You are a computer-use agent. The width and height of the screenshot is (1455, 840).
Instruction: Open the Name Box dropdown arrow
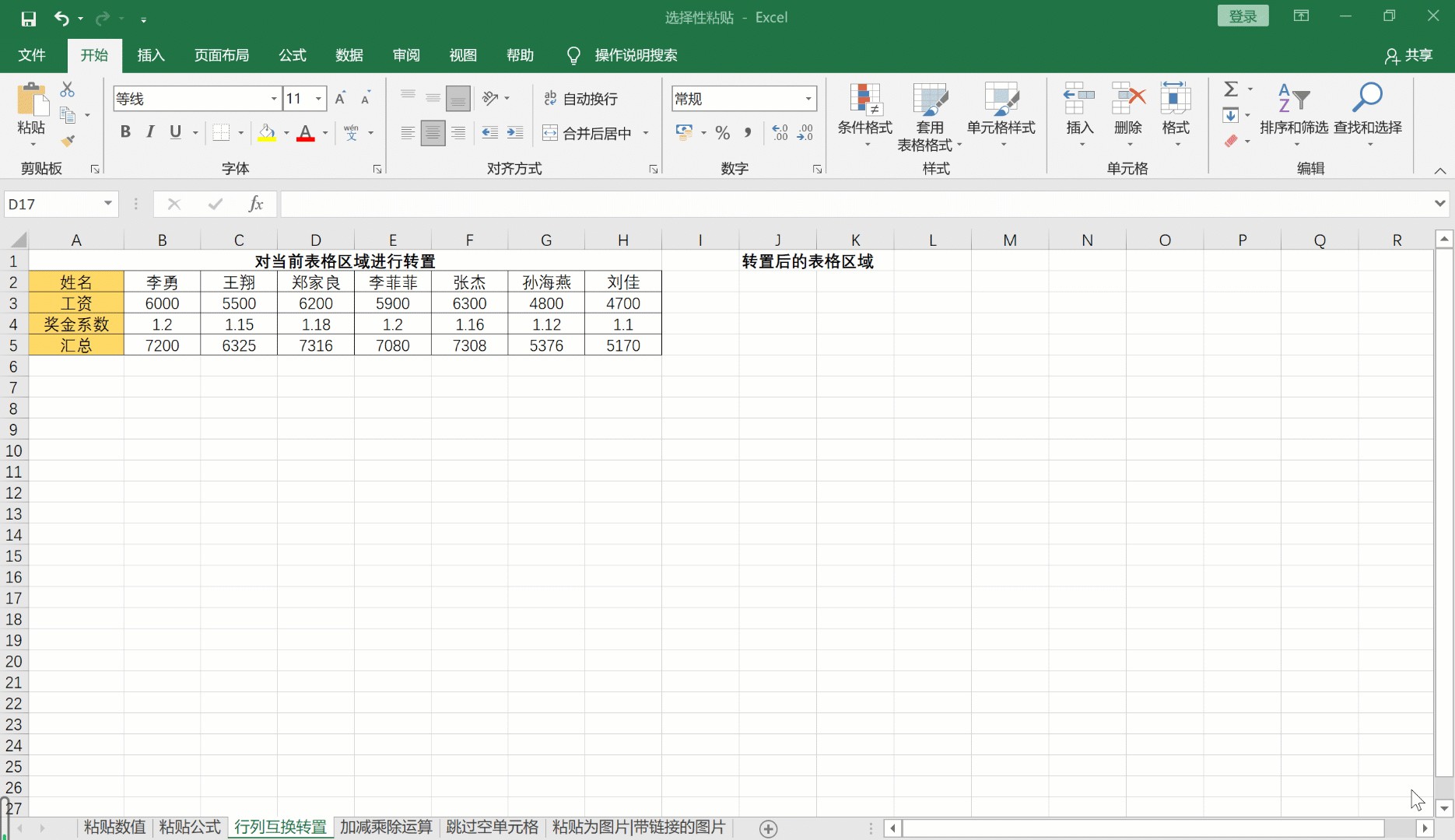pos(108,204)
